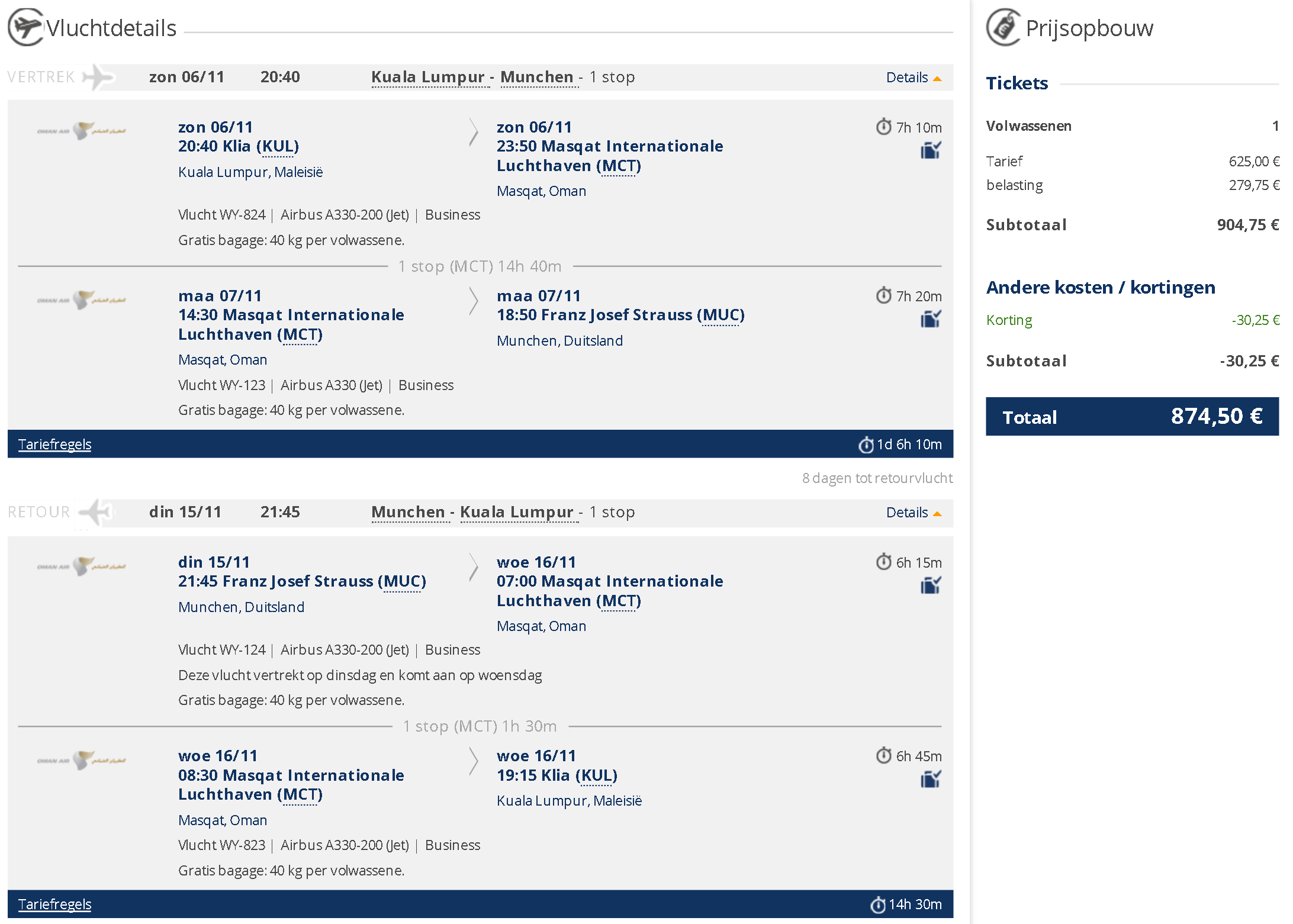Screen dimensions: 1293x924
Task: Click 'Volwassenen 1' passenger row
Action: [1132, 126]
